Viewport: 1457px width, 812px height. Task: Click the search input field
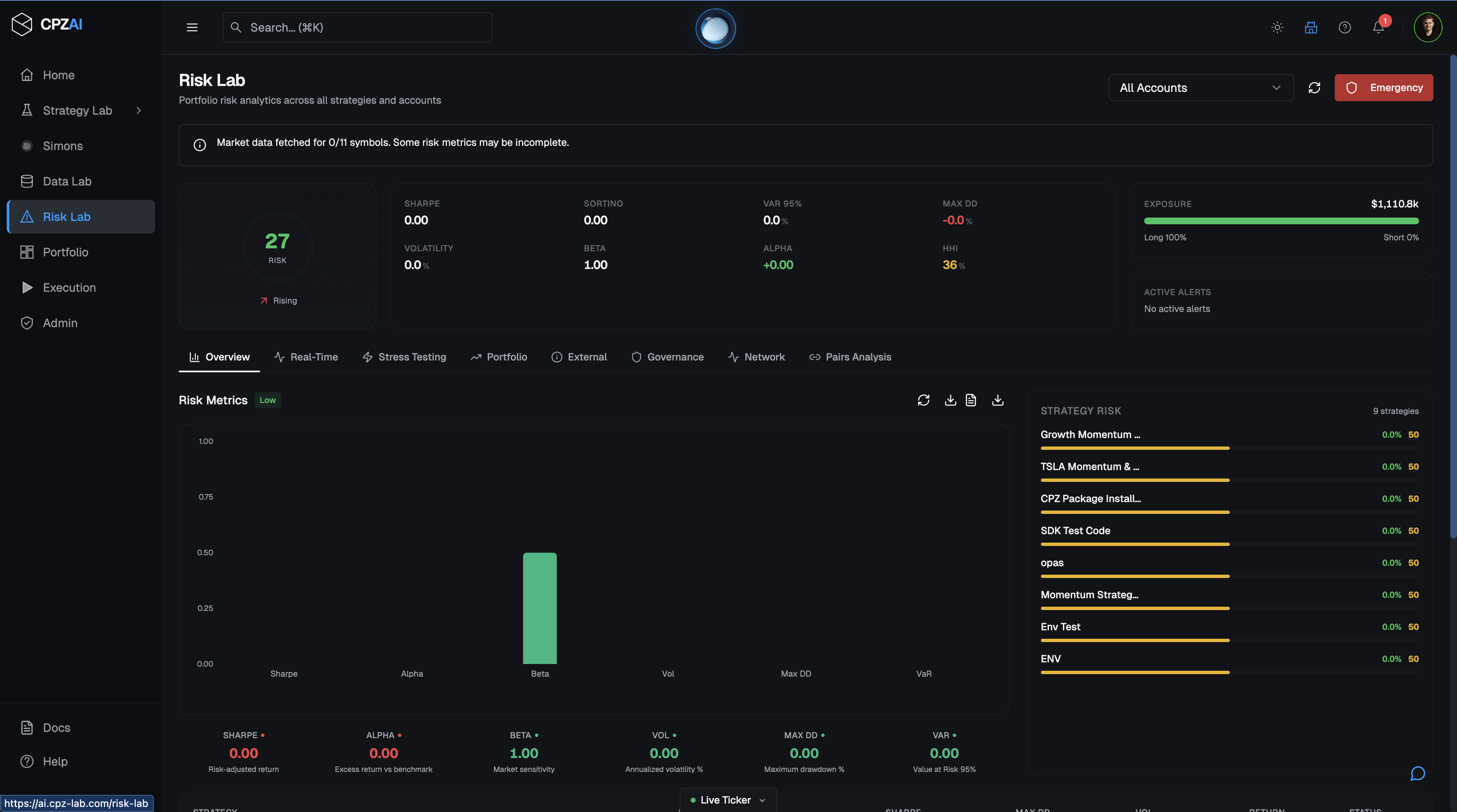(x=358, y=27)
